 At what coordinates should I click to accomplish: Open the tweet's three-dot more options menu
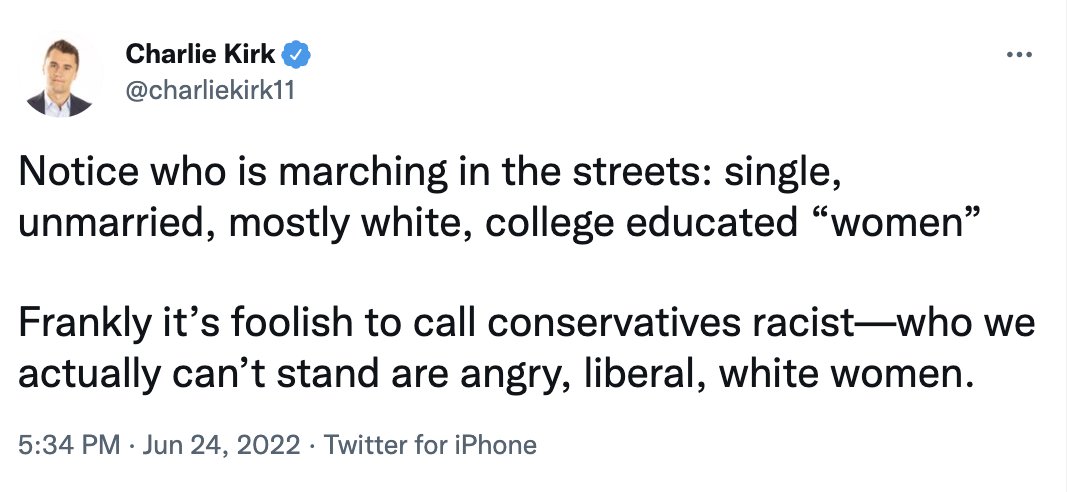1019,54
